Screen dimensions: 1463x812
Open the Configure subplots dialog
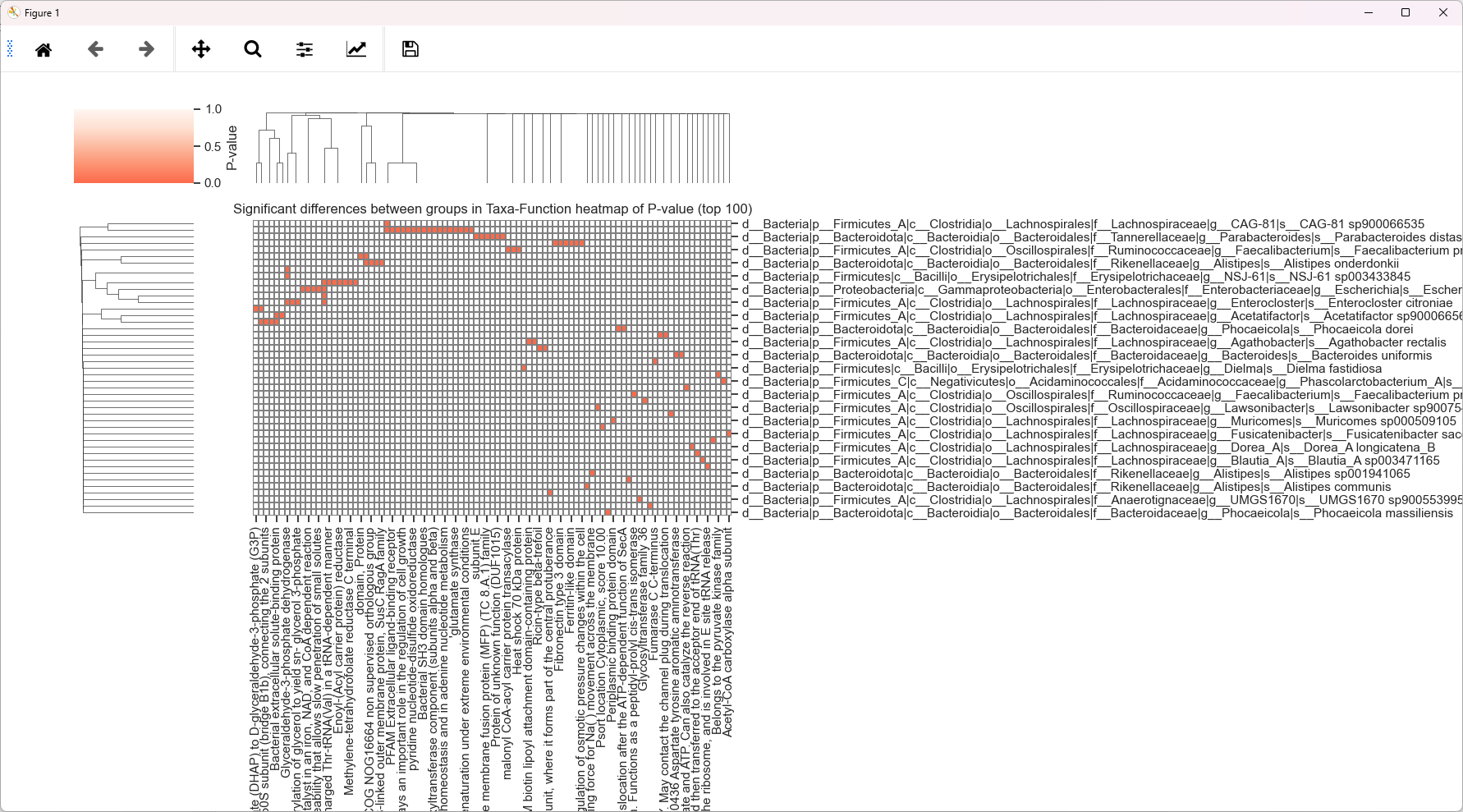pyautogui.click(x=305, y=49)
